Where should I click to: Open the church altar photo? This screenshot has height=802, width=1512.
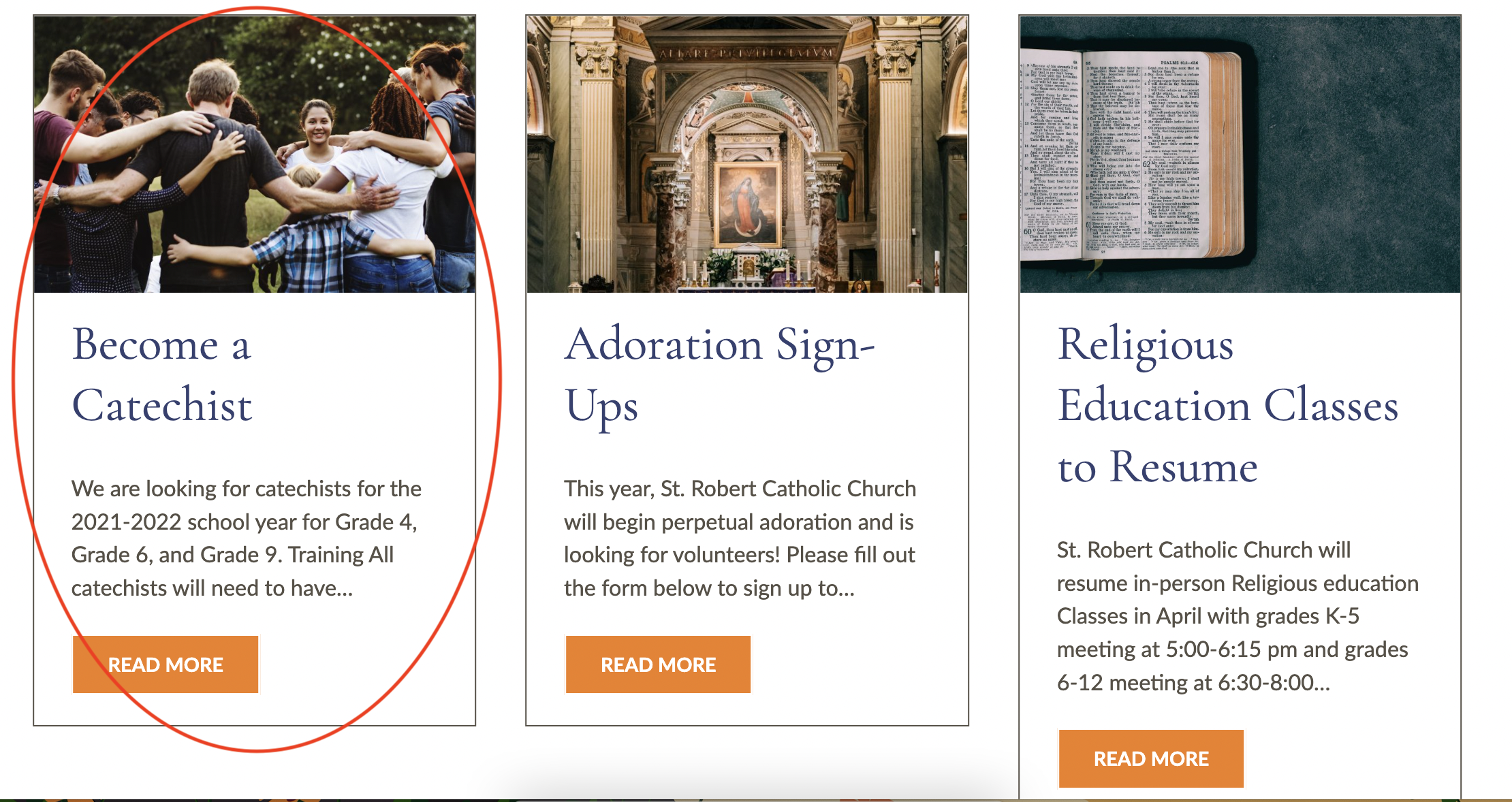[x=747, y=155]
